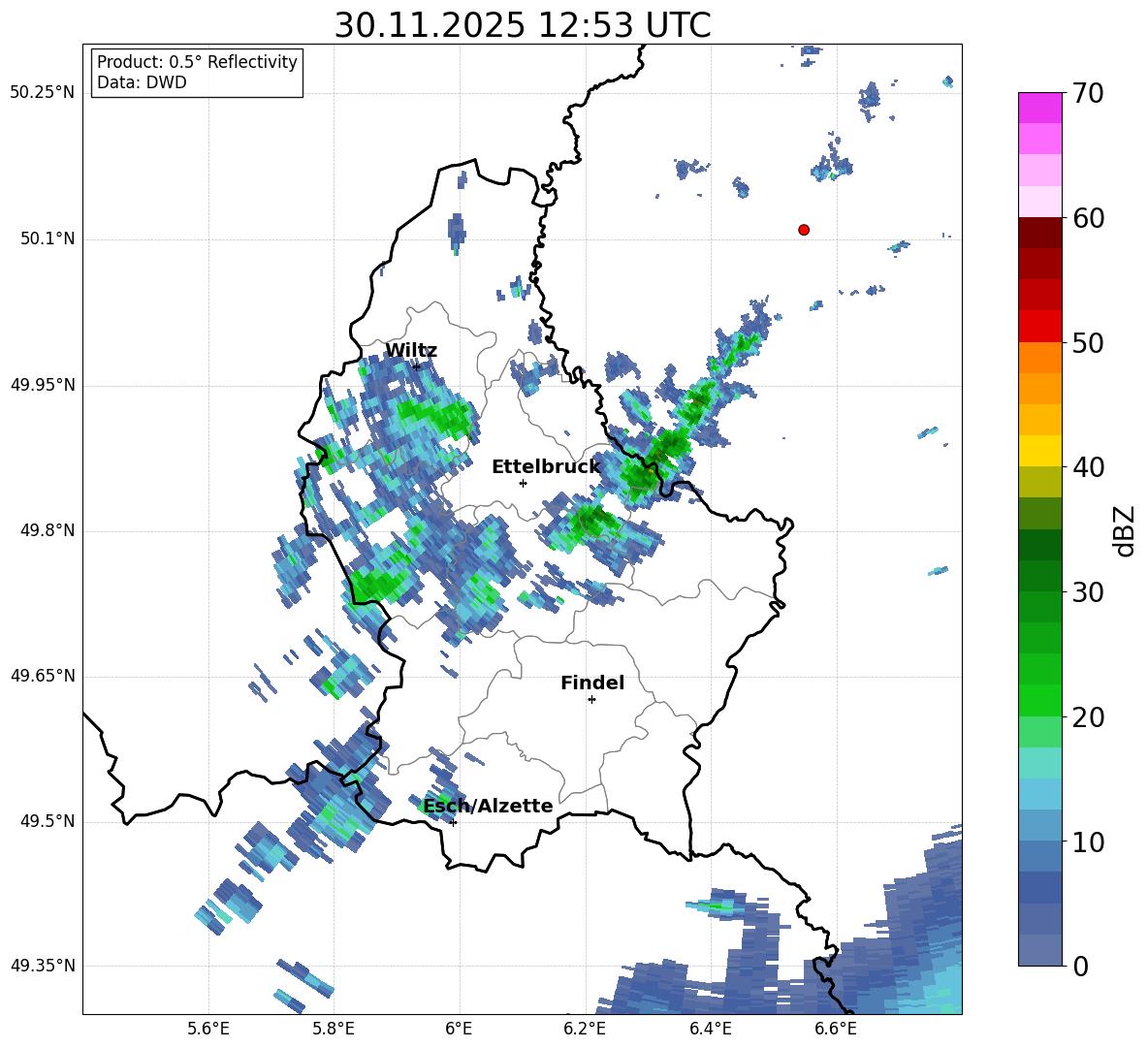Click the 60 tick on the colorbar
This screenshot has width=1148, height=1048.
point(1088,218)
